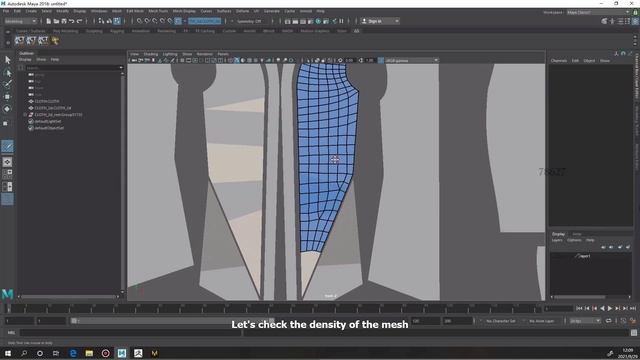Open the Channels menu in the Channel Box
Image resolution: width=640 pixels, height=360 pixels.
click(x=559, y=60)
